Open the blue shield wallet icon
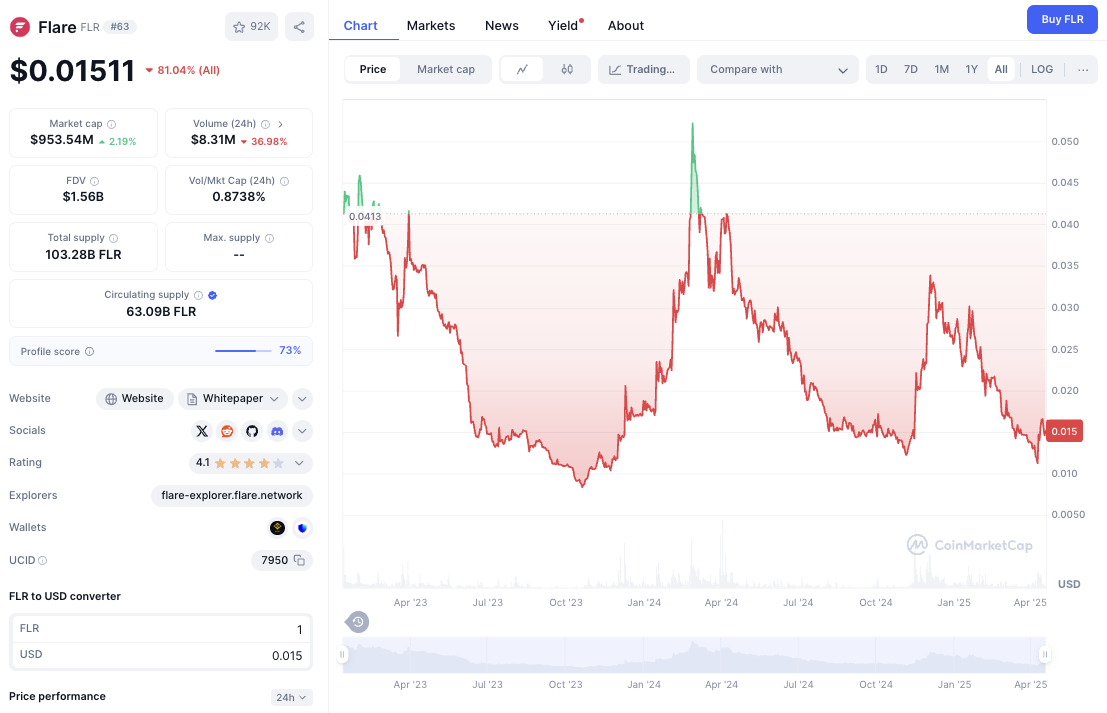This screenshot has height=713, width=1107. pos(302,527)
